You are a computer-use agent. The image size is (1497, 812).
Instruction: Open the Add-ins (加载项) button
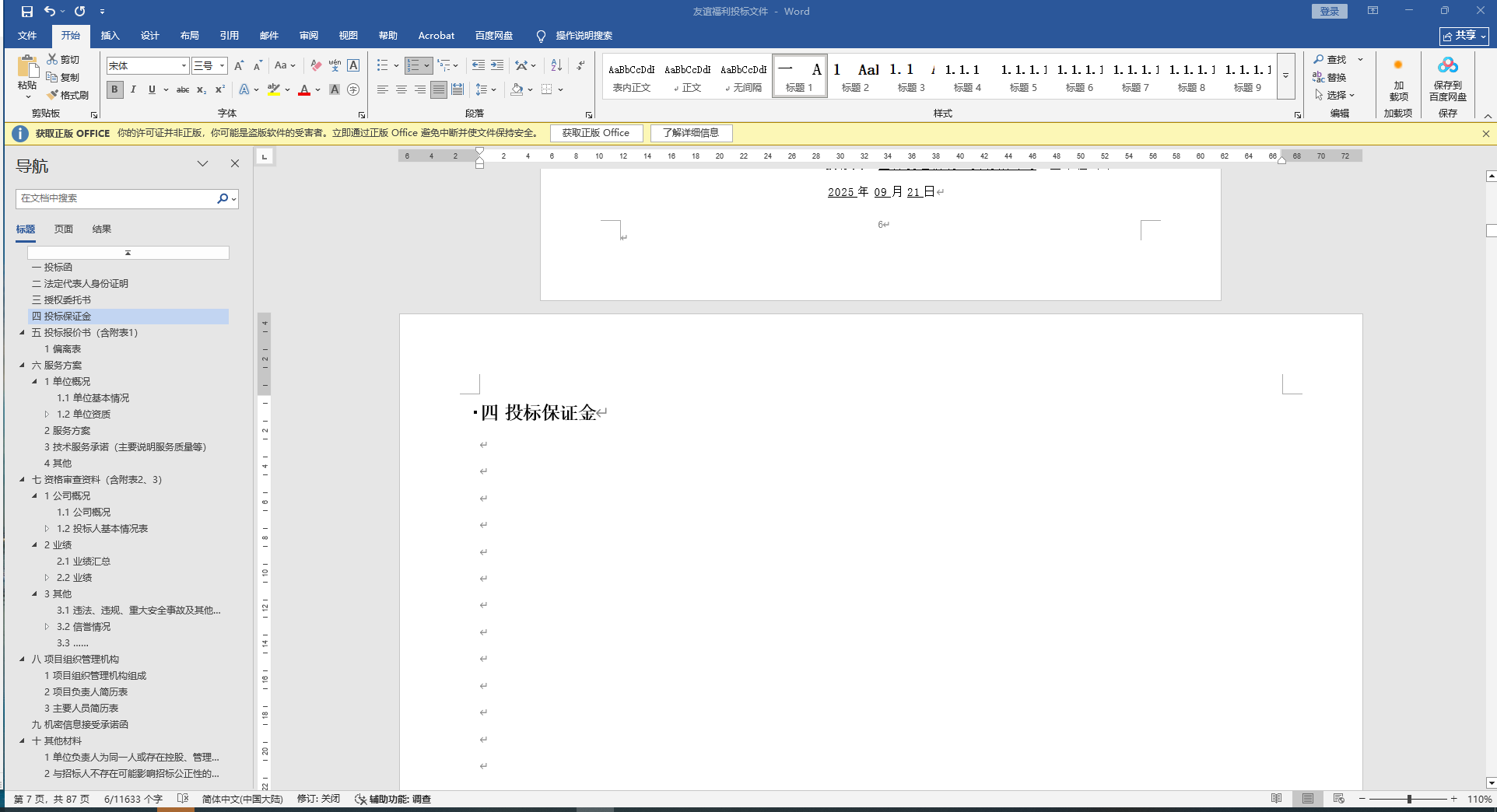(1398, 79)
